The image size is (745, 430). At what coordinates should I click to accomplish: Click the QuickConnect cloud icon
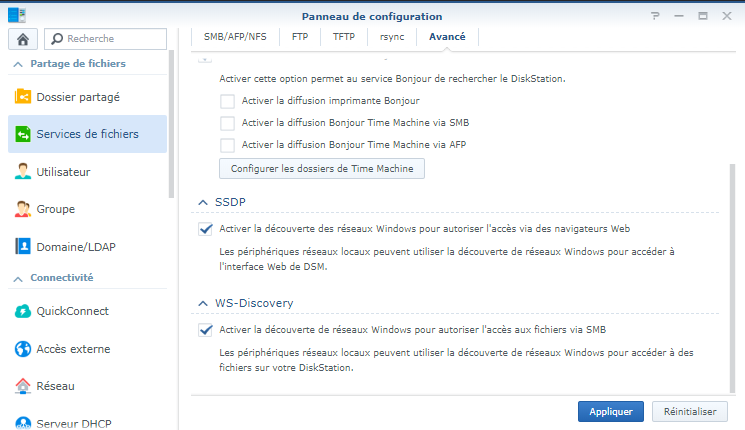click(x=23, y=311)
